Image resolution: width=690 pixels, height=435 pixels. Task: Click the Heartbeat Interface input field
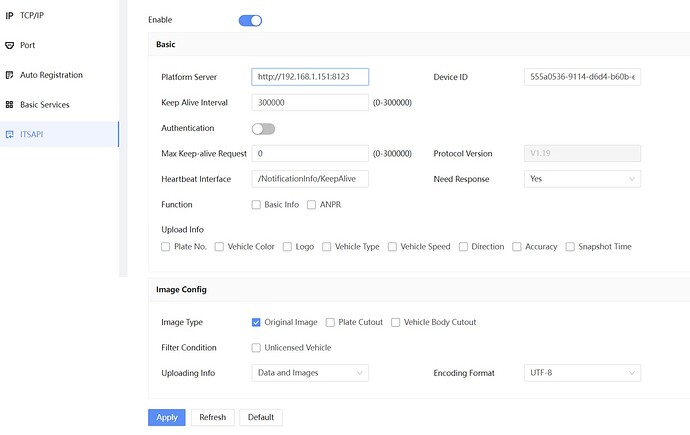point(310,179)
